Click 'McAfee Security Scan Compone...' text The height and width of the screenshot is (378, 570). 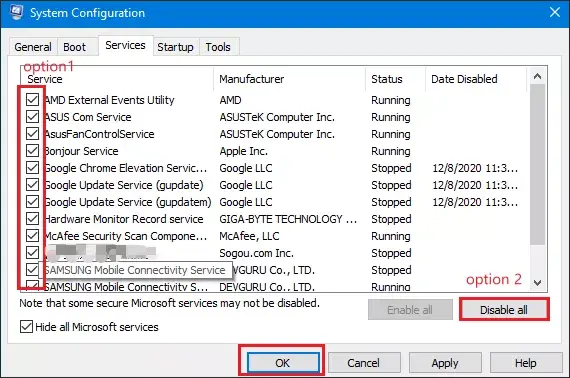pyautogui.click(x=125, y=236)
